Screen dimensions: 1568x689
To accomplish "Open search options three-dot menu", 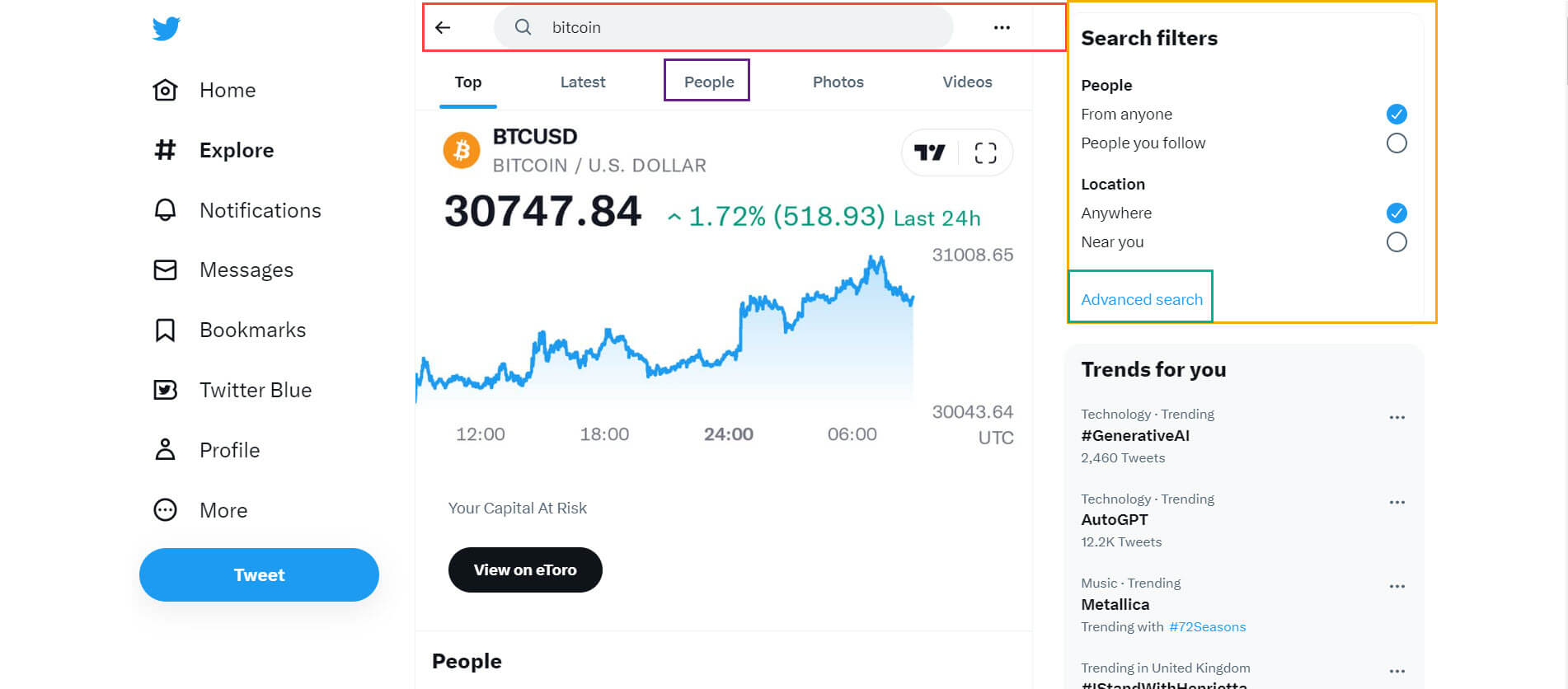I will [x=1002, y=27].
